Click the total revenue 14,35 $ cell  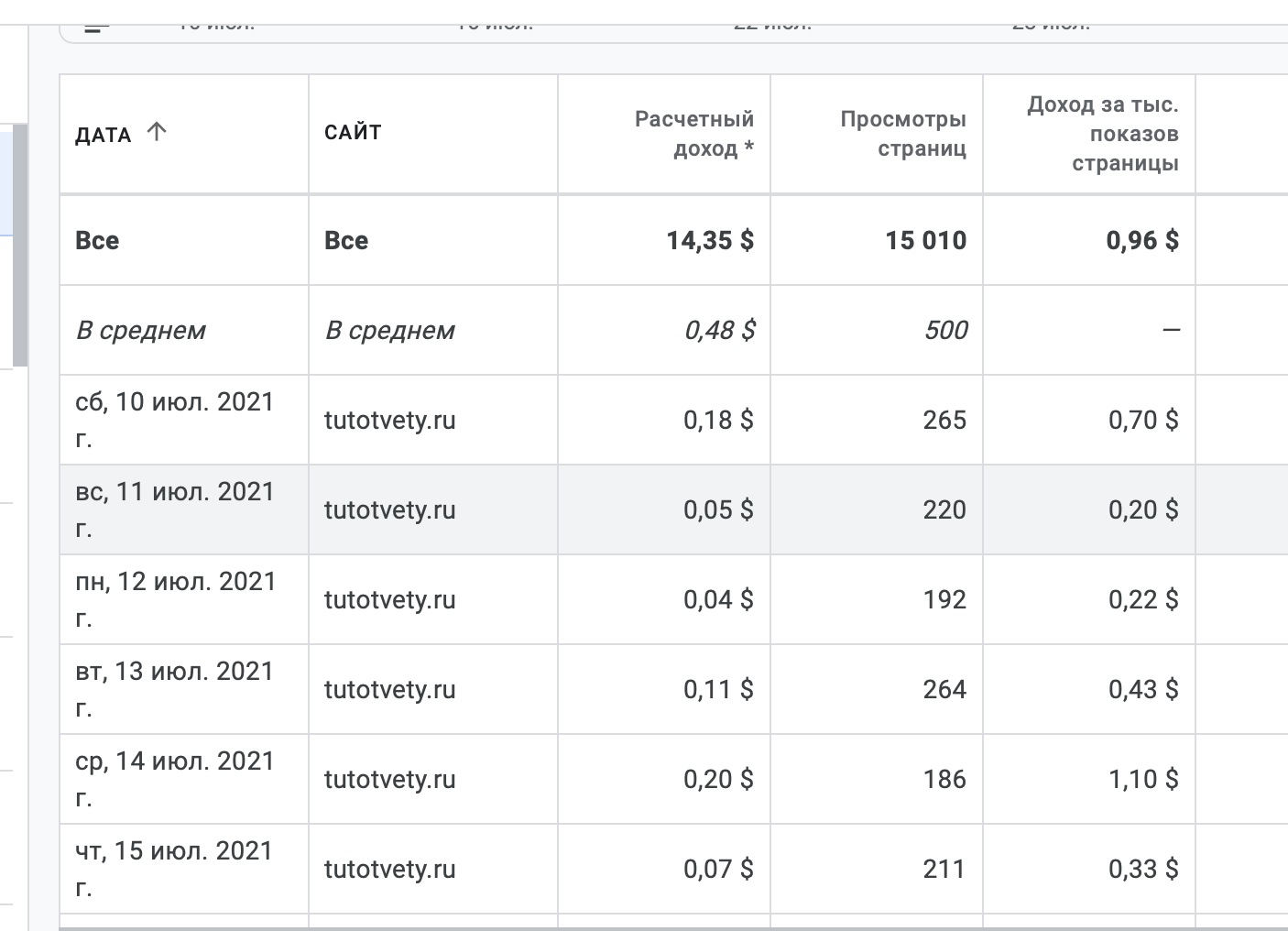tap(710, 240)
